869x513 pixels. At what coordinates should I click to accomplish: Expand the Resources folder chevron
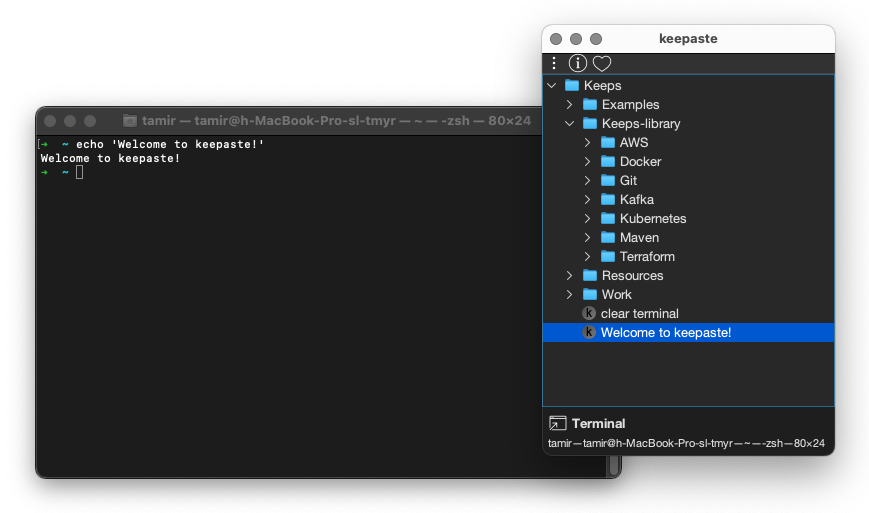pyautogui.click(x=569, y=275)
